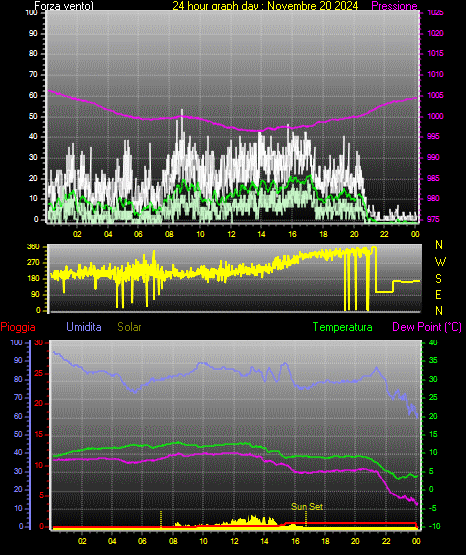Click the 12 hour tick on wind graph
466x555 pixels.
point(231,234)
